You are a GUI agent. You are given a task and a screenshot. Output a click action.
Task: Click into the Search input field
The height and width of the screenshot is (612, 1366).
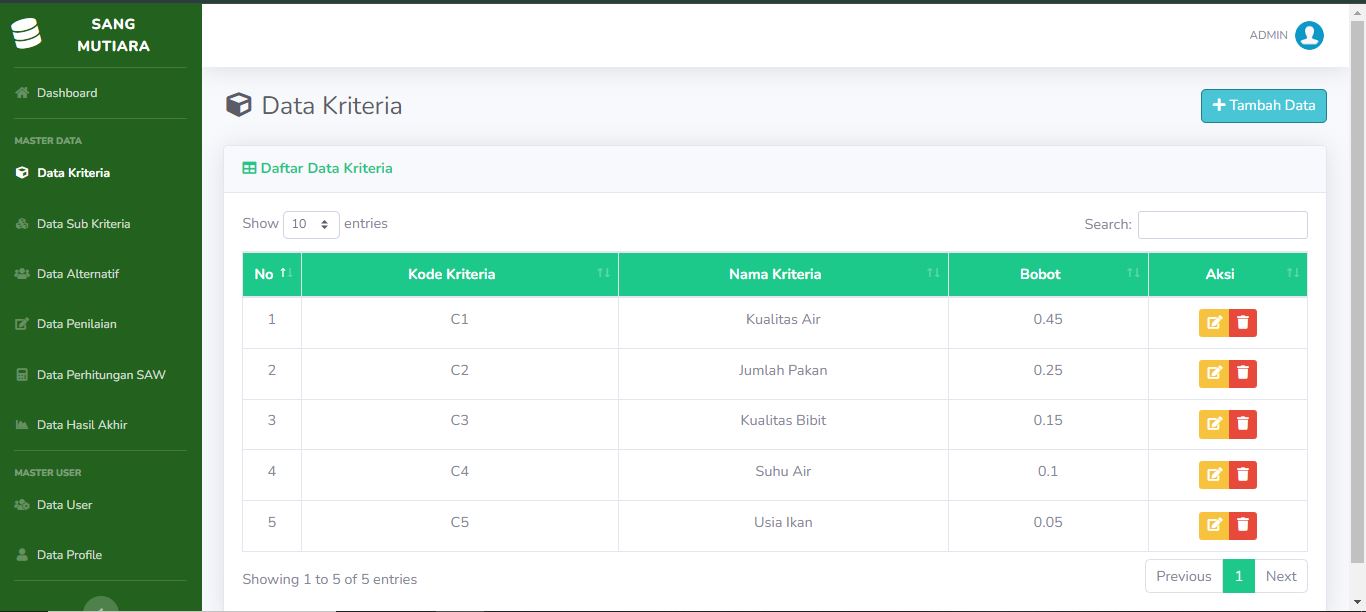point(1222,225)
